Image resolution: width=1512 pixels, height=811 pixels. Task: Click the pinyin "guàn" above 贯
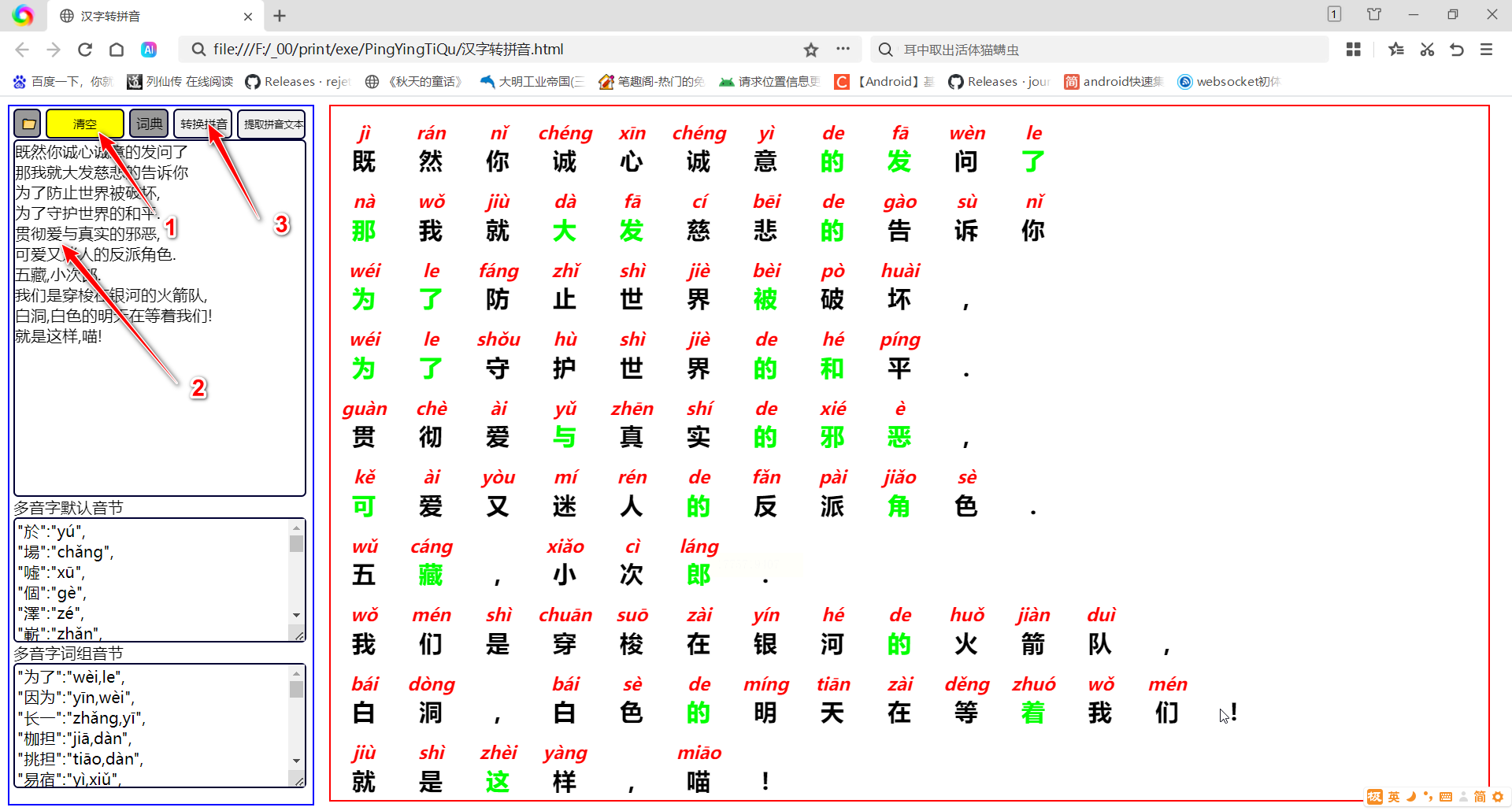[x=365, y=409]
